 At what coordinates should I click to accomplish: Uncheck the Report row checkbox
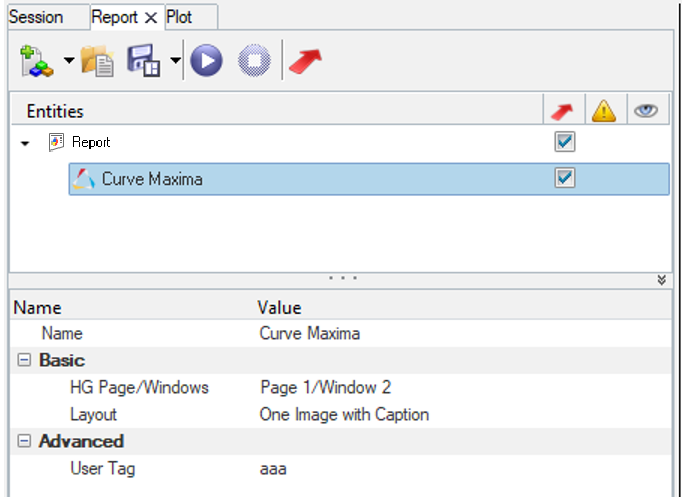(565, 142)
